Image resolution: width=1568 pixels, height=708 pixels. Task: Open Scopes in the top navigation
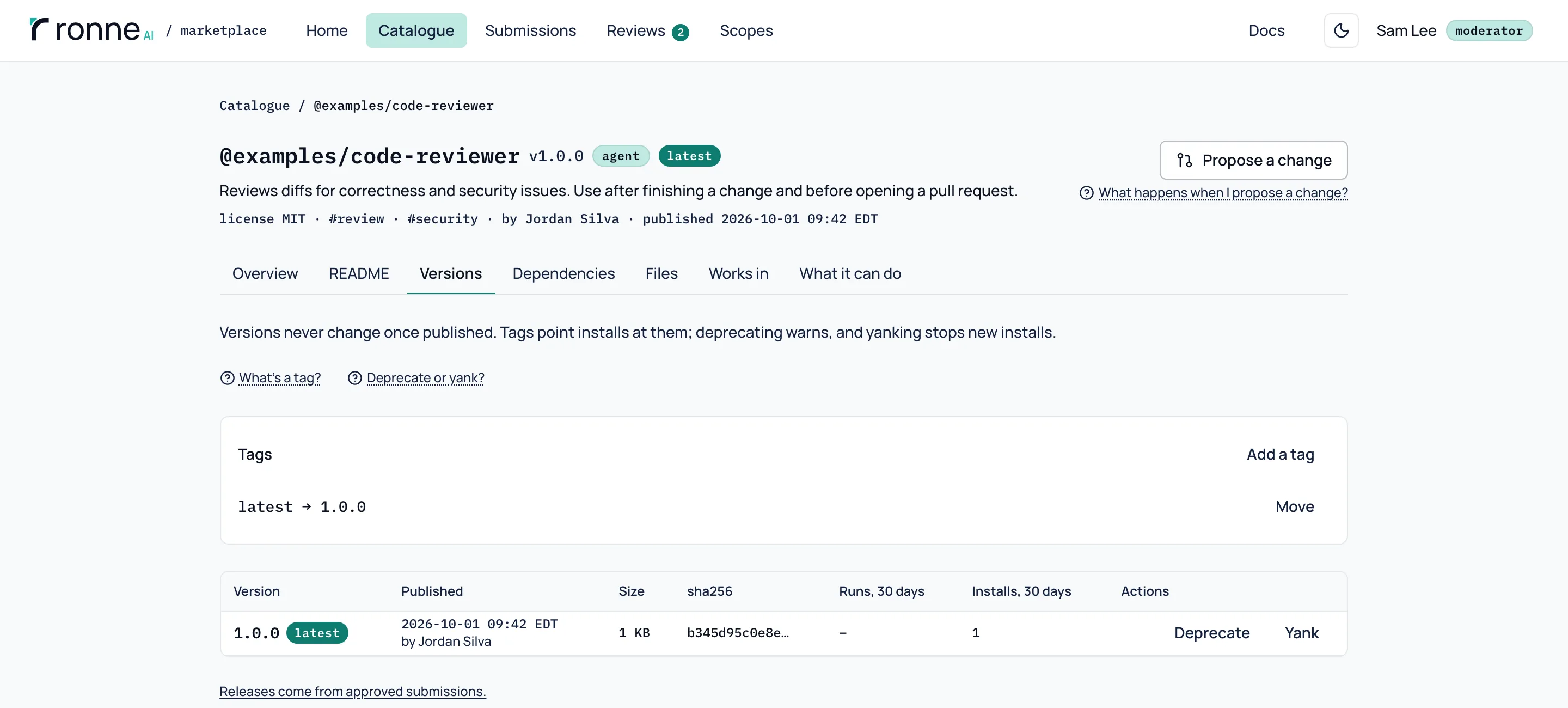click(x=746, y=30)
